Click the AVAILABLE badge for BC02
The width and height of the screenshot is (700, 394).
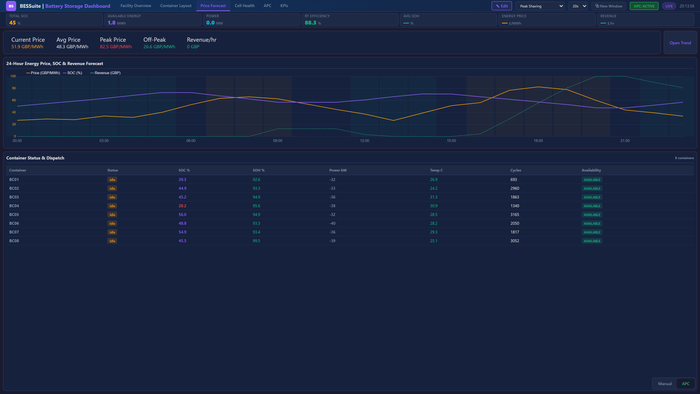tap(592, 188)
